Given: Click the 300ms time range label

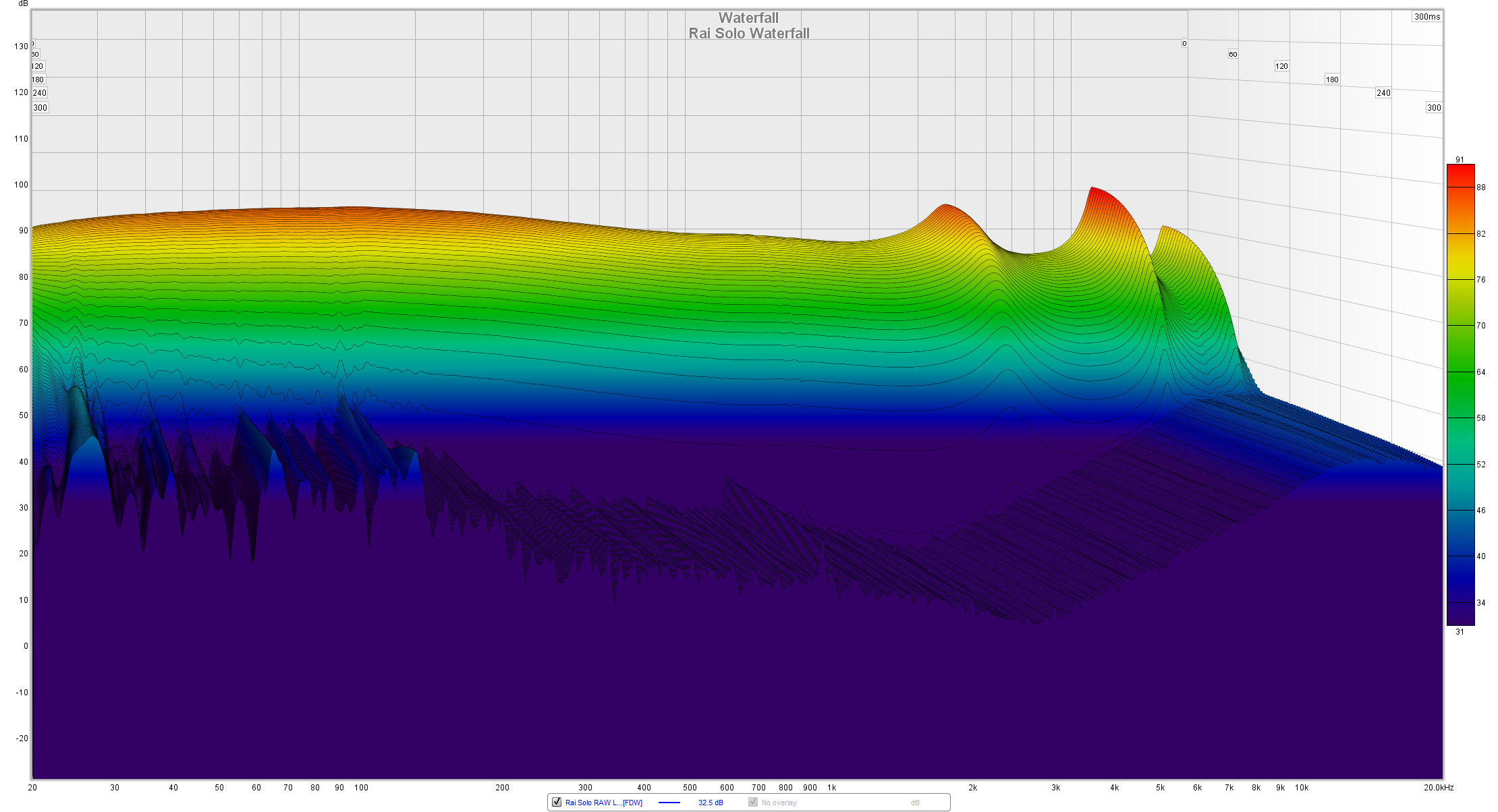Looking at the screenshot, I should (x=1426, y=17).
